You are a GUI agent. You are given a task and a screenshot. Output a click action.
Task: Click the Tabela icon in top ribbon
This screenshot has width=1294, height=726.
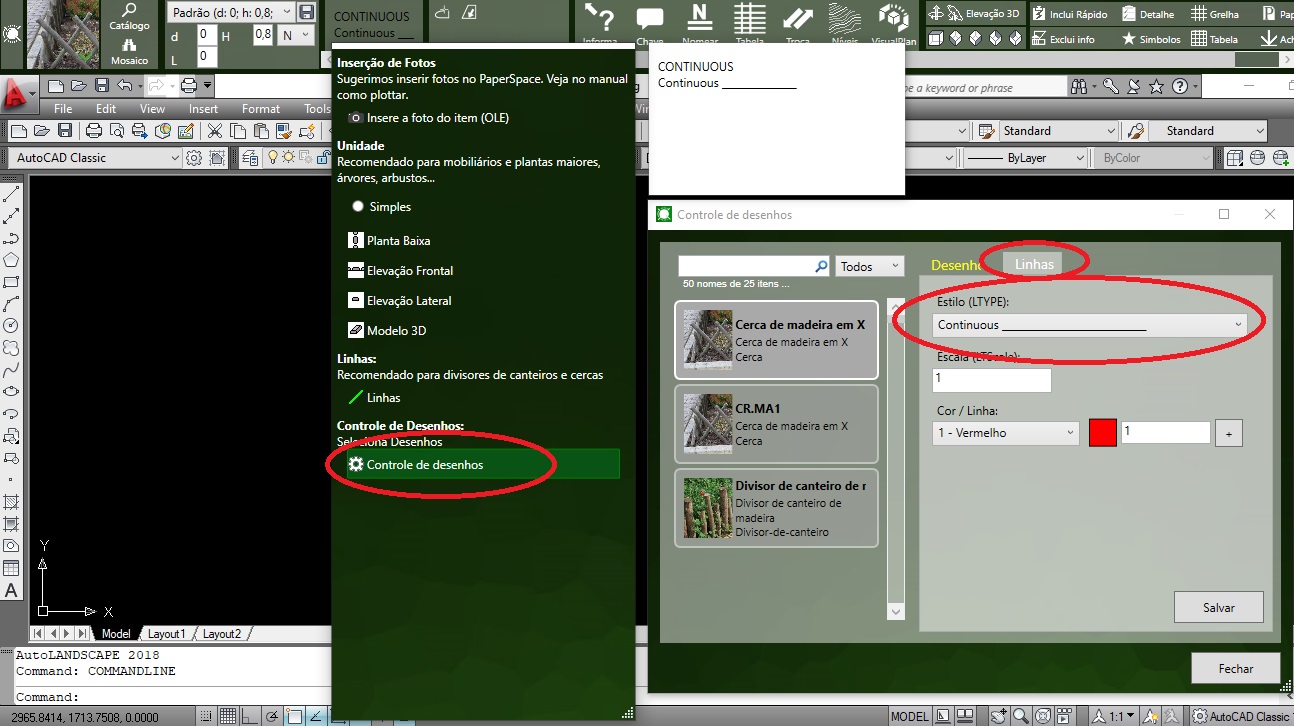pos(749,20)
